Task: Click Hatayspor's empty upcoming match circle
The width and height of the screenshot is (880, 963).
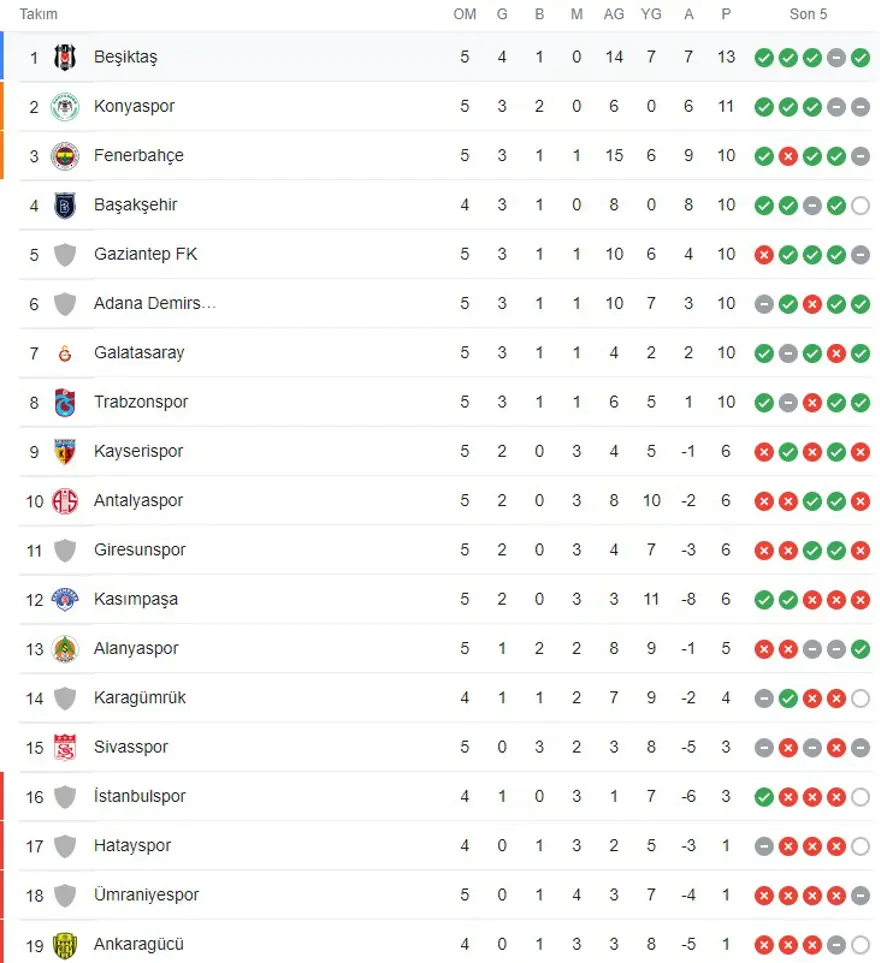Action: pos(860,846)
